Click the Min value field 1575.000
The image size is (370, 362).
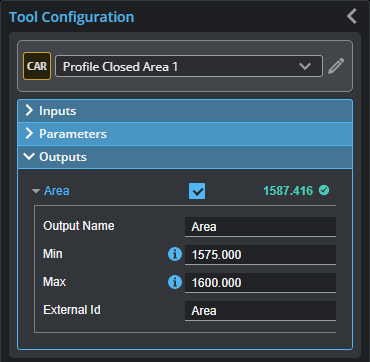pos(260,255)
